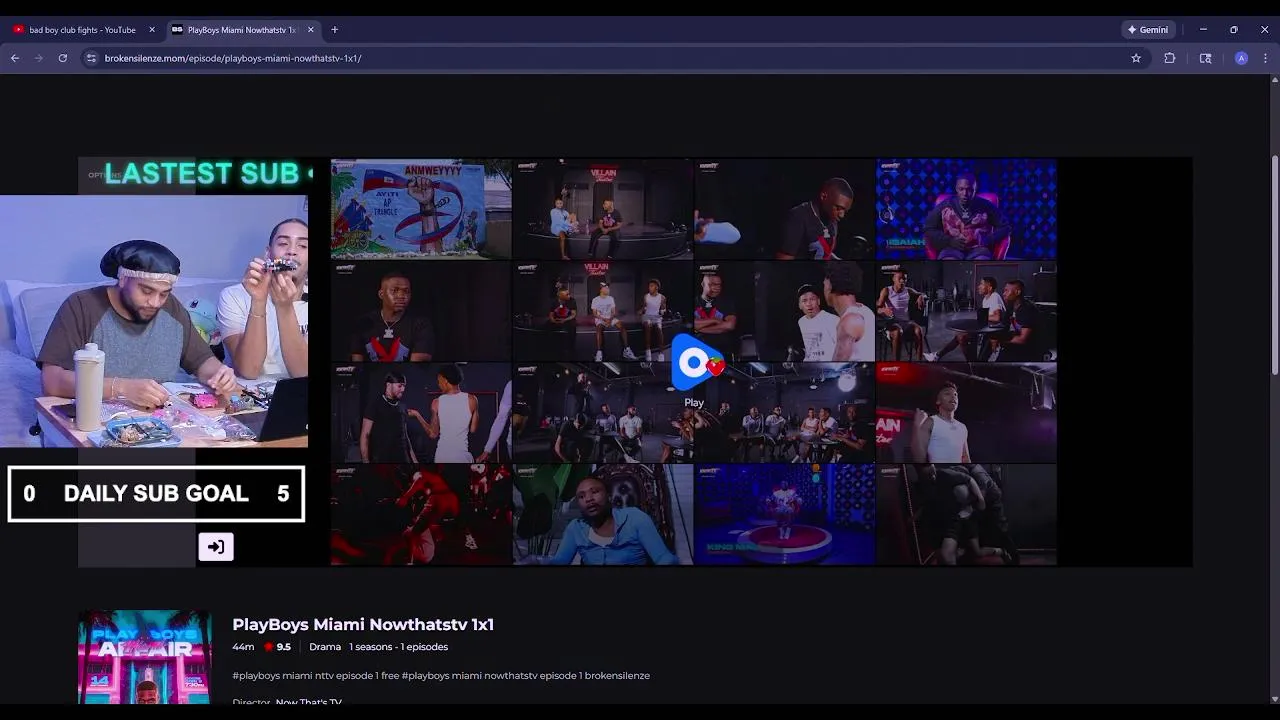Click the DAILY SUB GOAL overlay box
The image size is (1280, 720).
156,493
